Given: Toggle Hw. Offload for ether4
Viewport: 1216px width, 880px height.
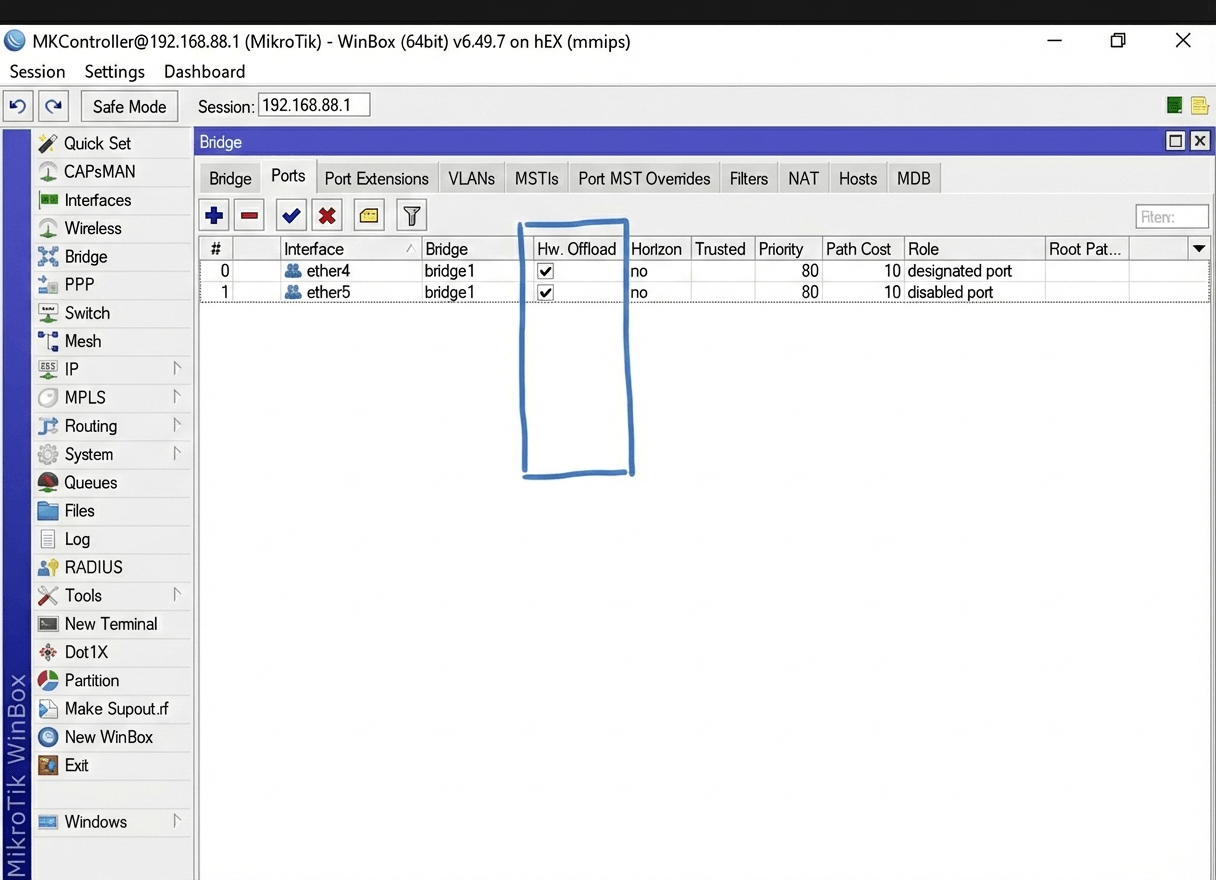Looking at the screenshot, I should (545, 270).
